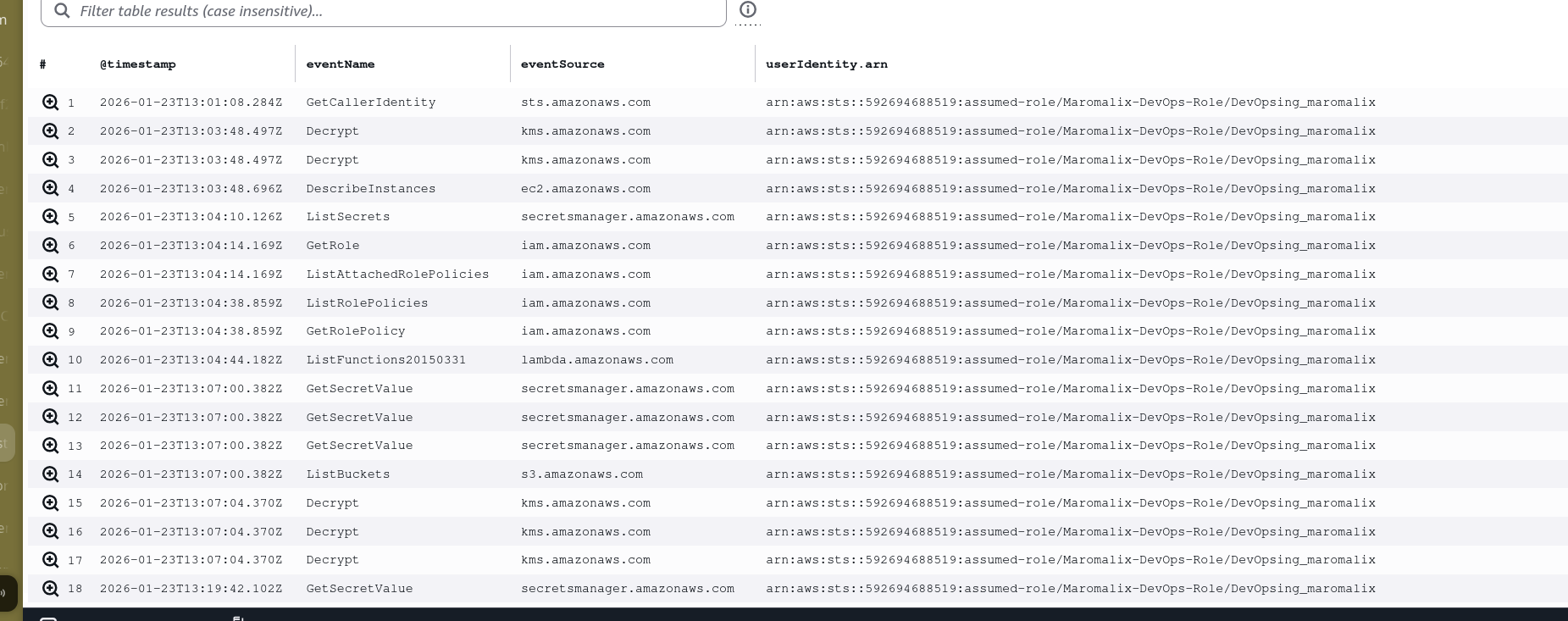Select the GetRolePolicy event name cell
This screenshot has height=621, width=1568.
coord(355,331)
